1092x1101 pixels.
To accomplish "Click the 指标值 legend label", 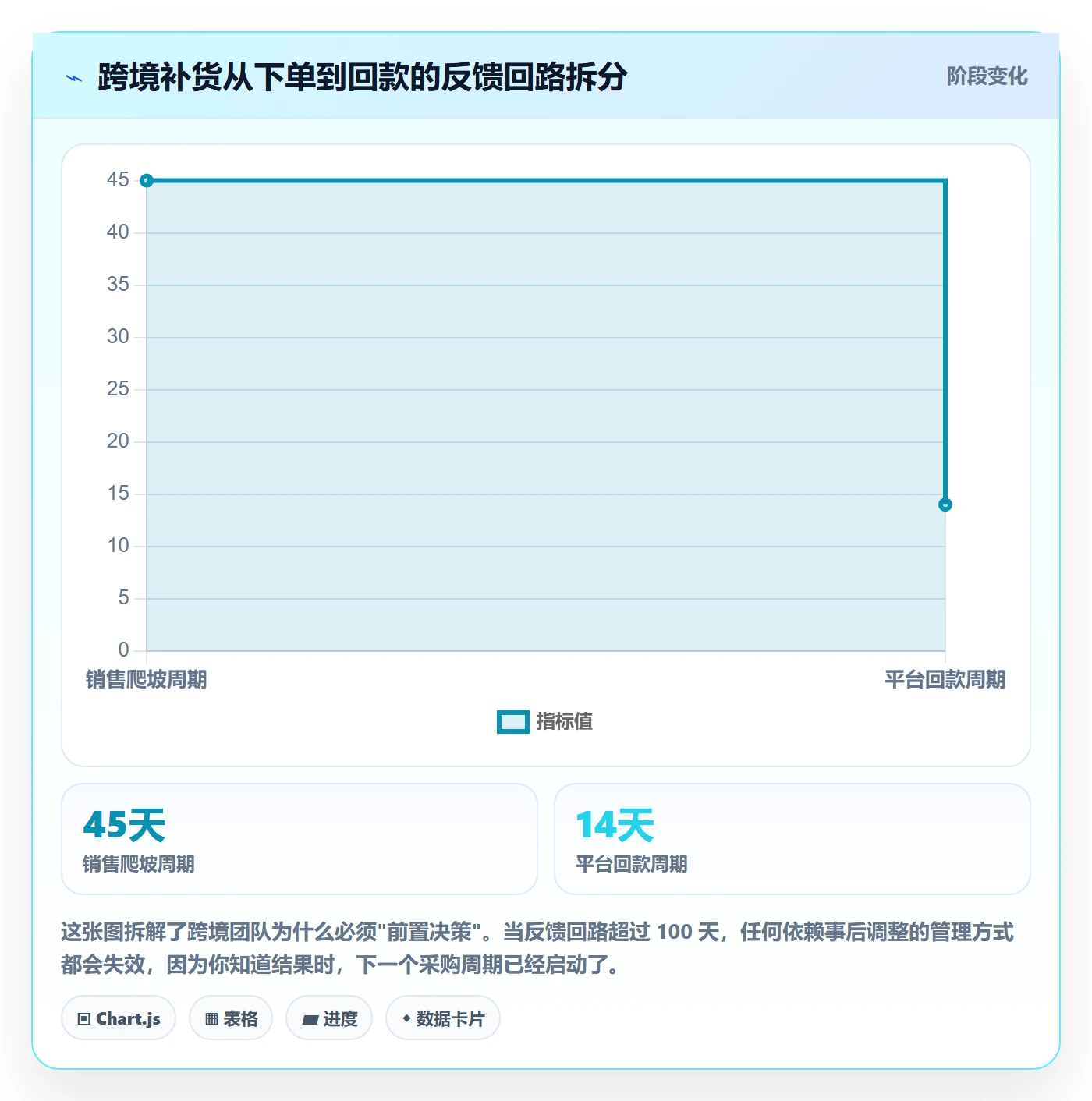I will (565, 722).
